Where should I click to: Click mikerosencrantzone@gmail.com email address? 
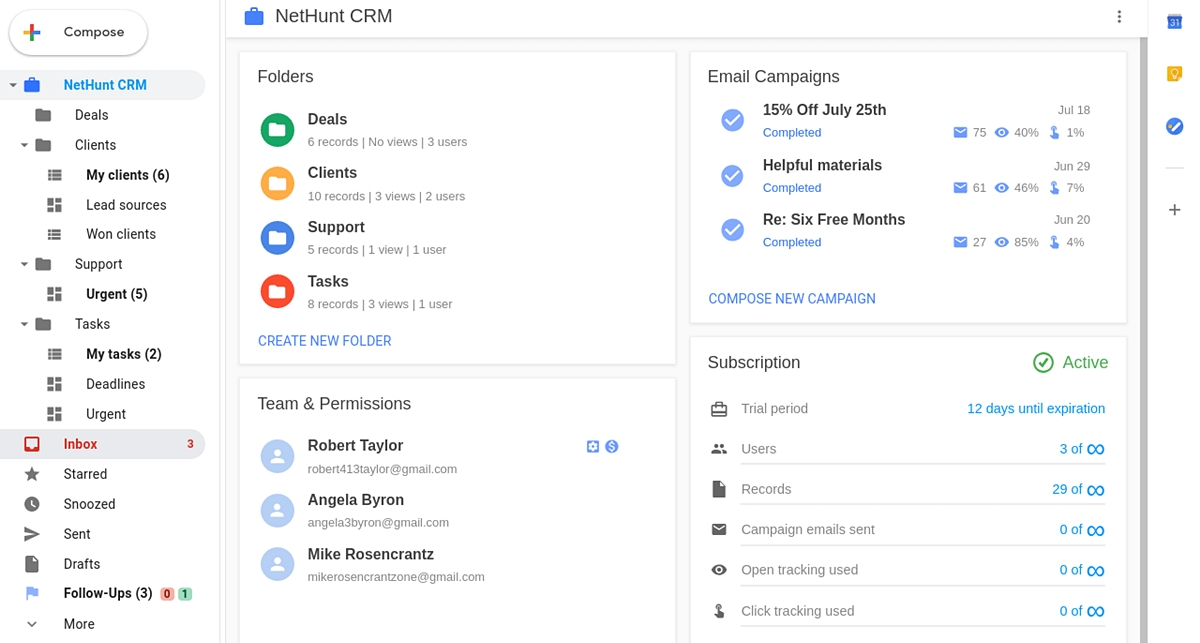[x=396, y=577]
